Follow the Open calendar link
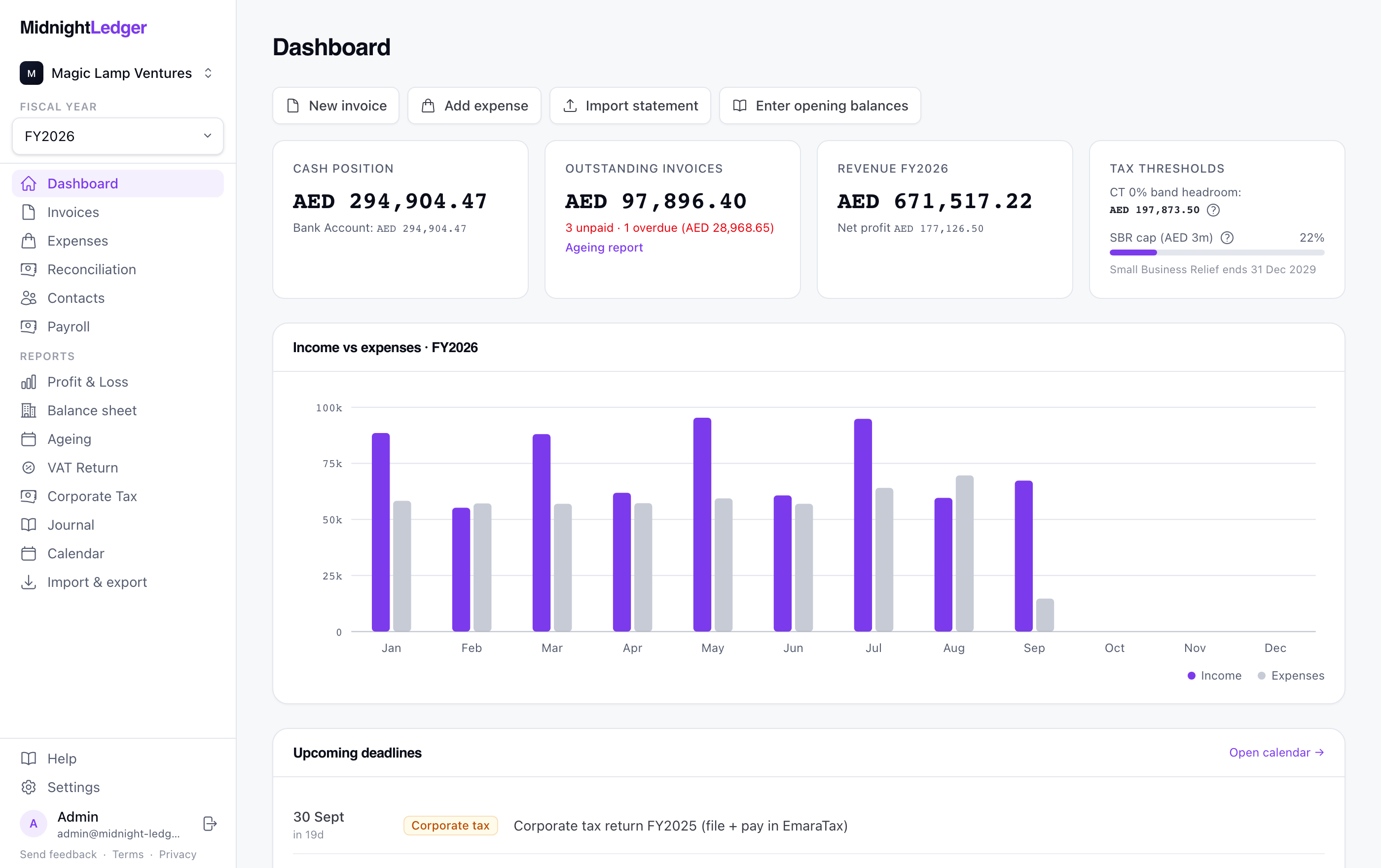The image size is (1381, 868). pos(1276,753)
